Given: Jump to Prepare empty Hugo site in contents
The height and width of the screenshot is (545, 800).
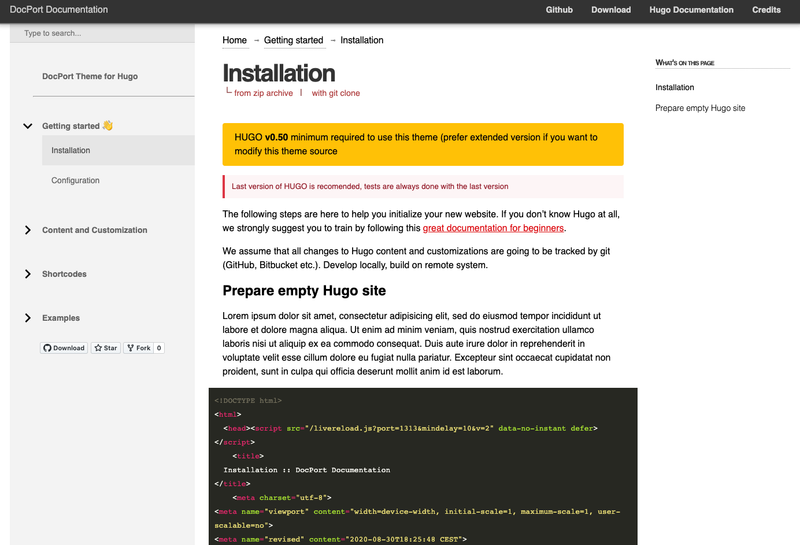Looking at the screenshot, I should point(700,108).
